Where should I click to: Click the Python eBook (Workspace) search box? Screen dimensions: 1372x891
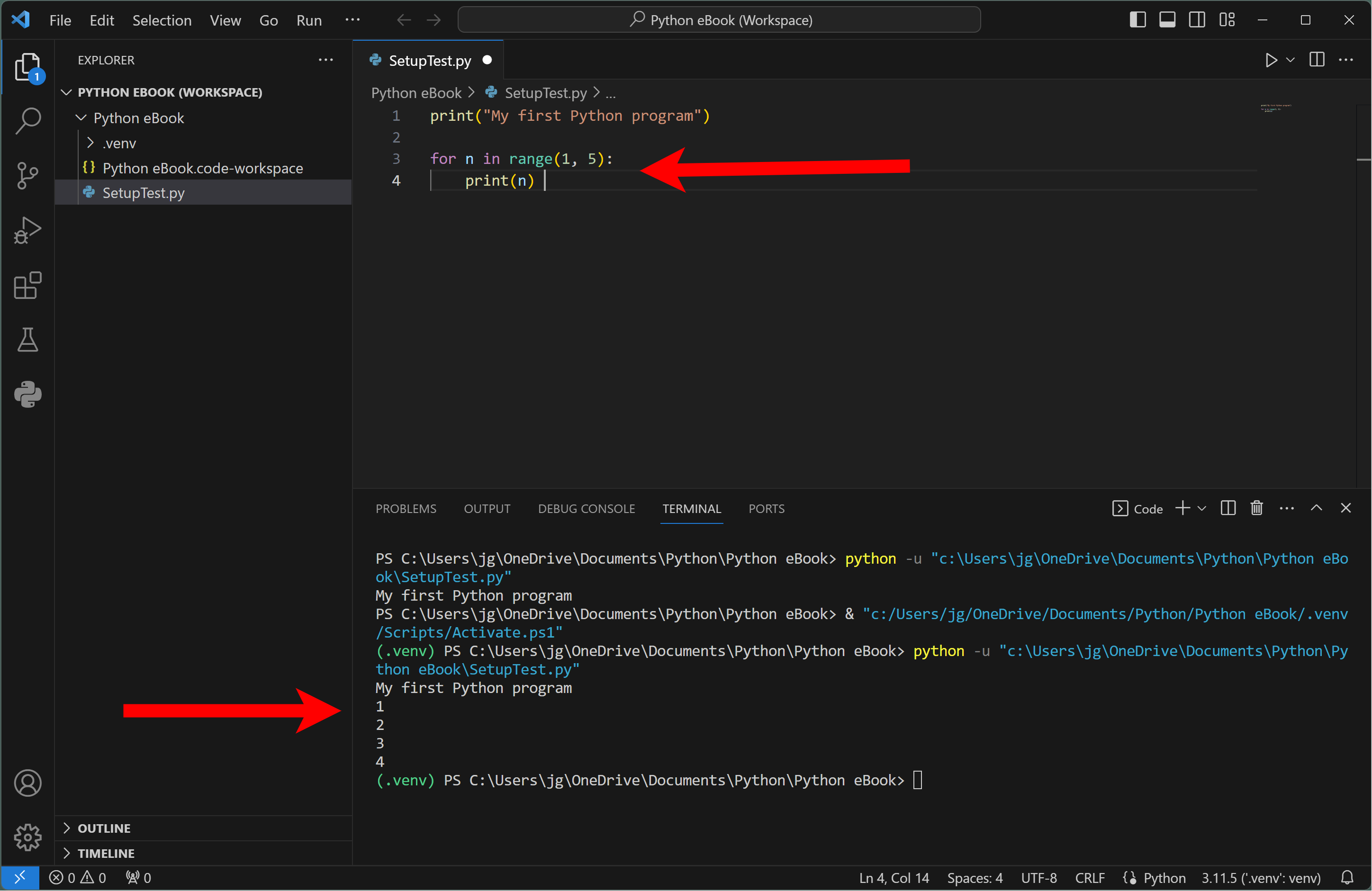coord(719,20)
